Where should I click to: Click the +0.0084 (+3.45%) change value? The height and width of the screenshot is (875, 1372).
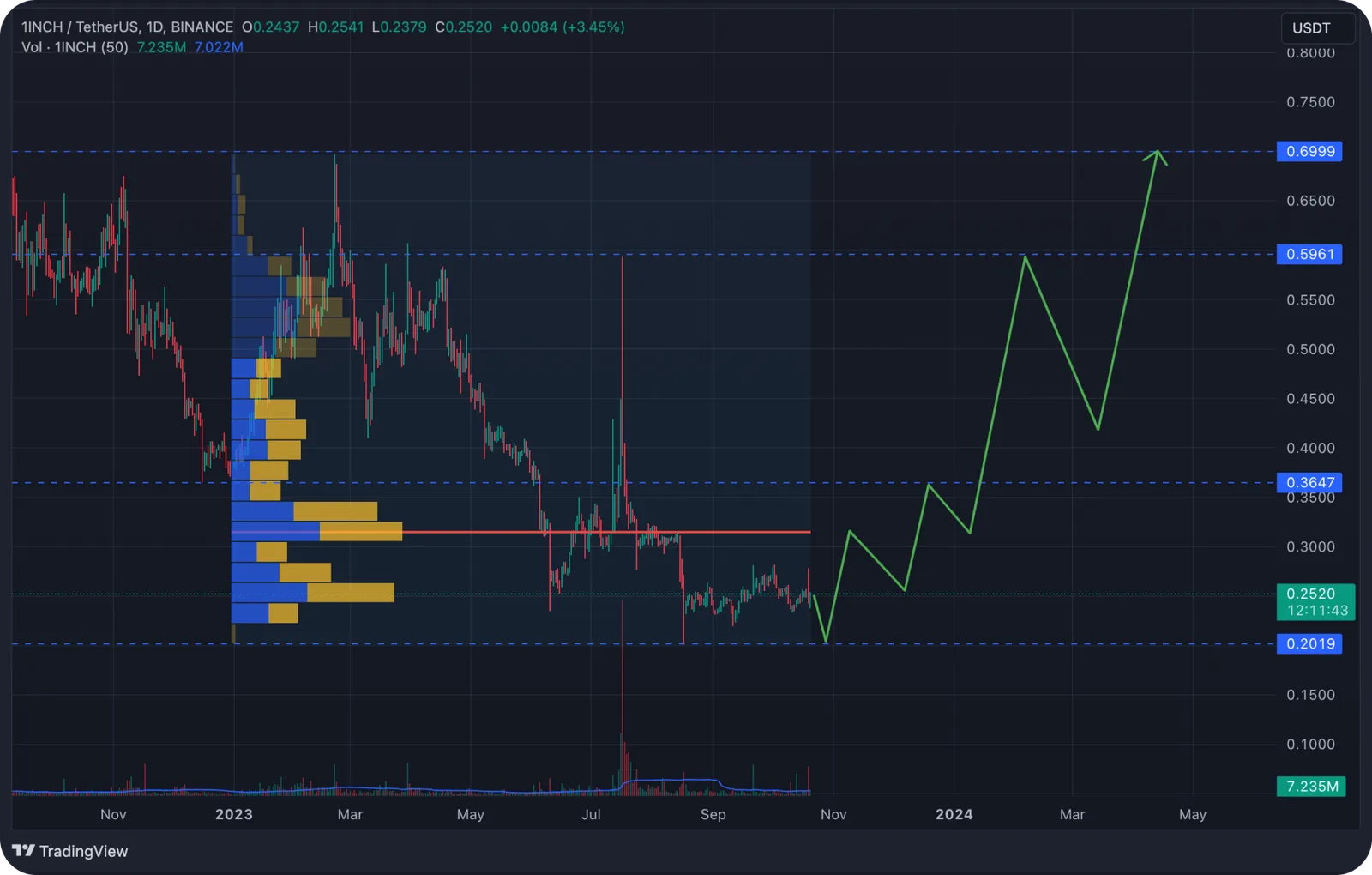coord(563,27)
